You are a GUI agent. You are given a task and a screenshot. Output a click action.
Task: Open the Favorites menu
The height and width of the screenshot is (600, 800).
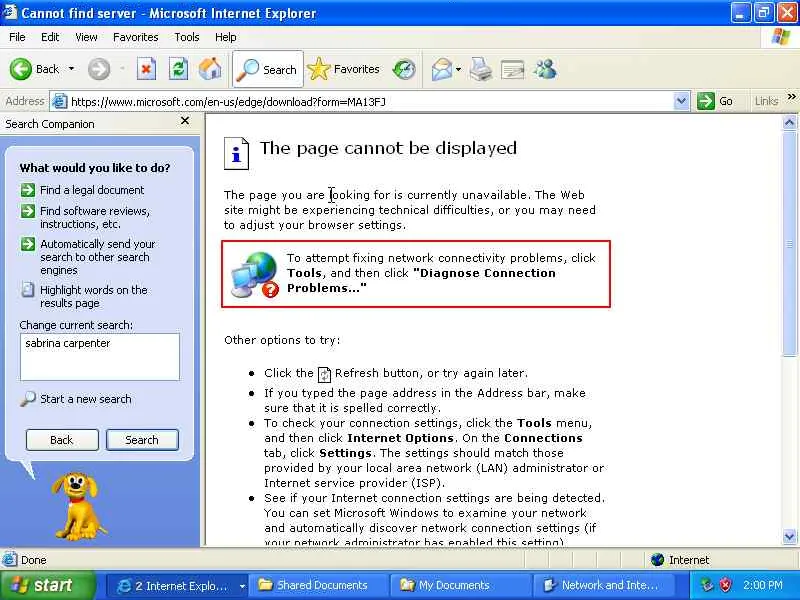coord(136,37)
